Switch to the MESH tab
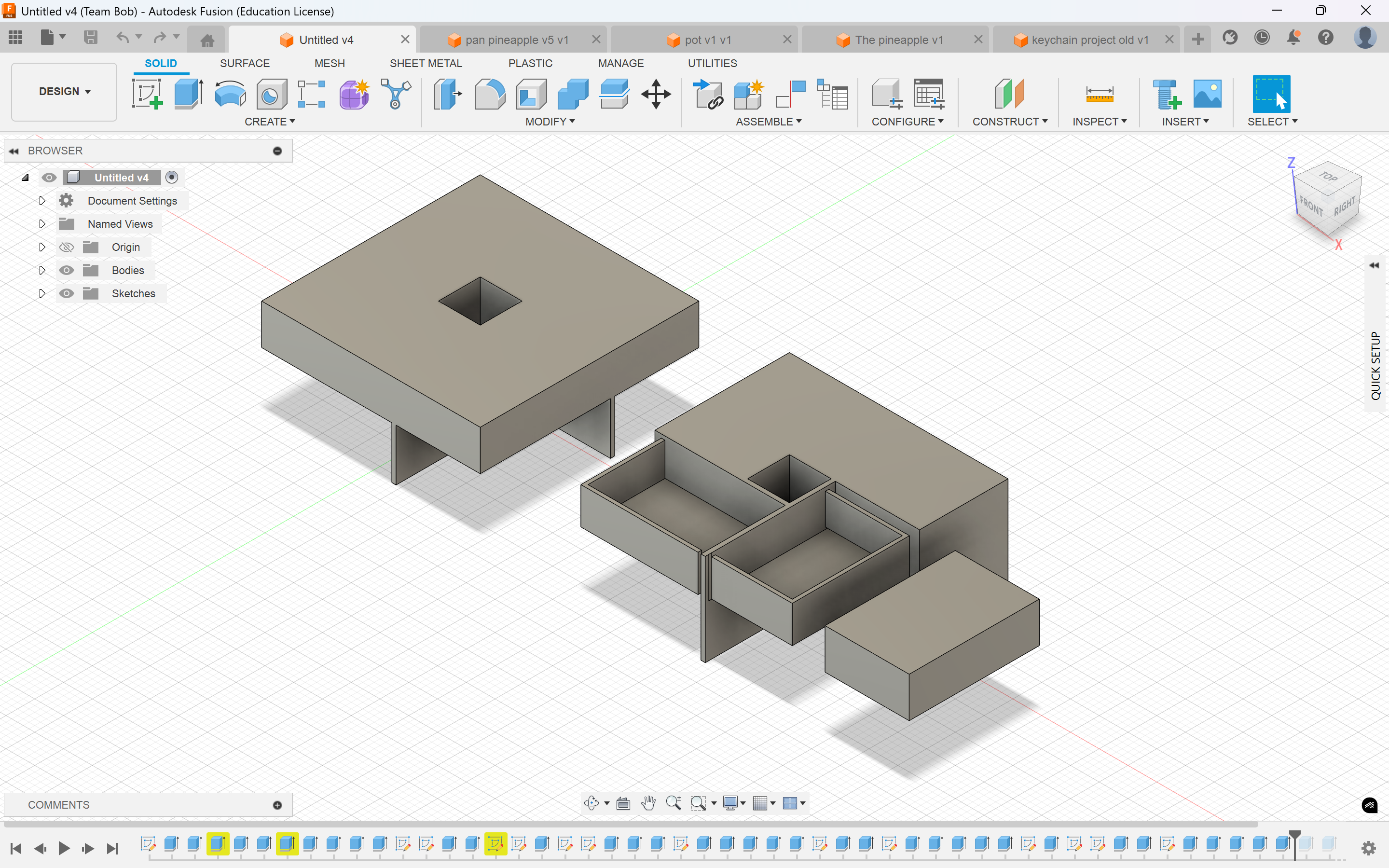Screen dimensions: 1389x868 [330, 63]
